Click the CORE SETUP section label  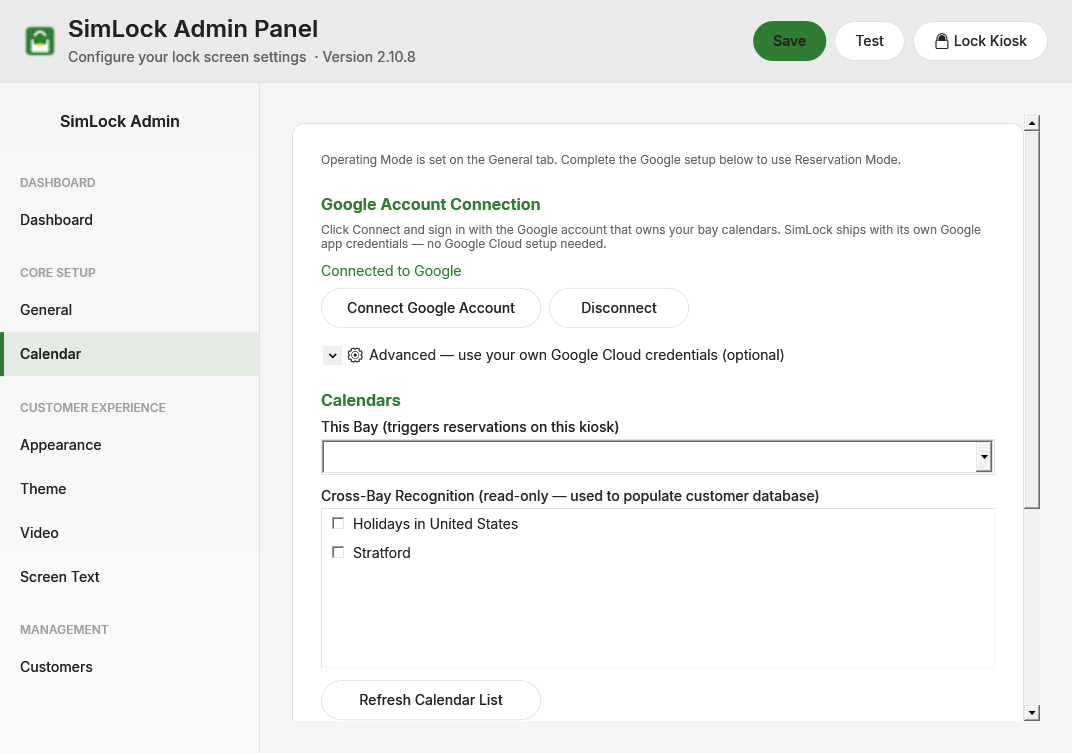coord(57,273)
